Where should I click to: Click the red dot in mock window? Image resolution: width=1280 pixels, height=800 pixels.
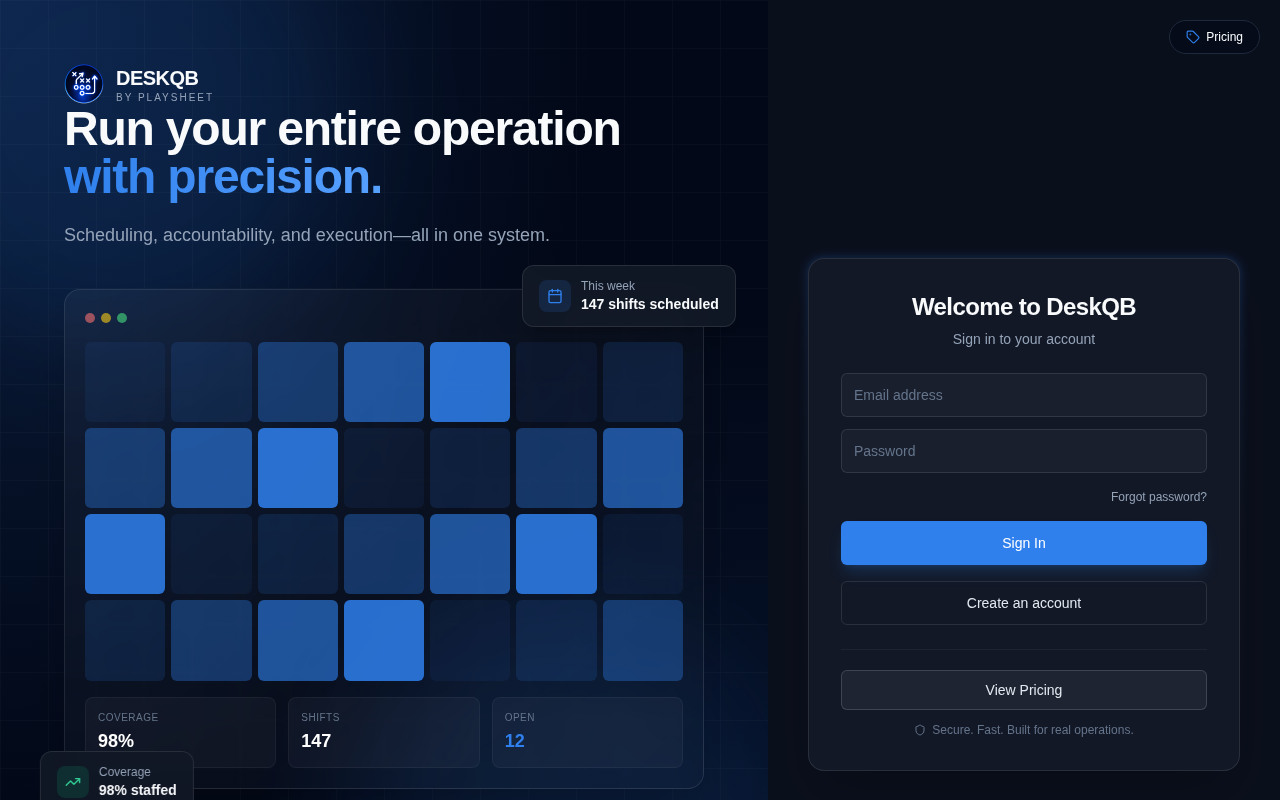coord(90,318)
